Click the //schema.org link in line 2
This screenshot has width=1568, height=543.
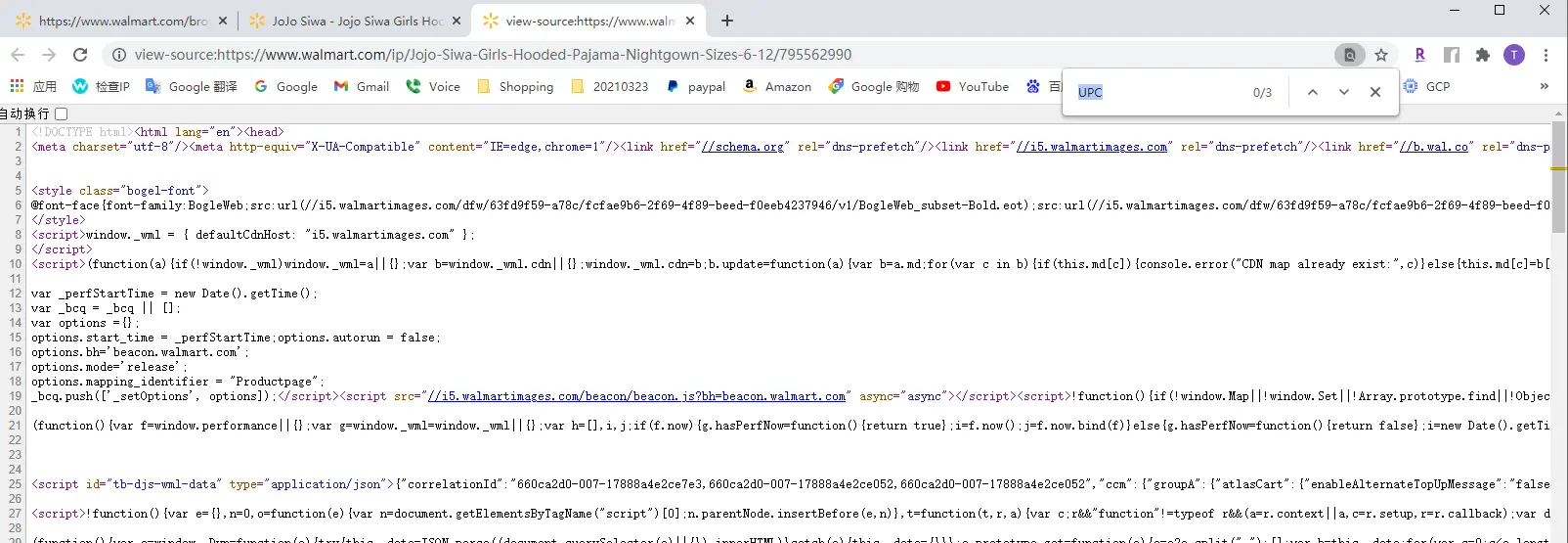[742, 147]
